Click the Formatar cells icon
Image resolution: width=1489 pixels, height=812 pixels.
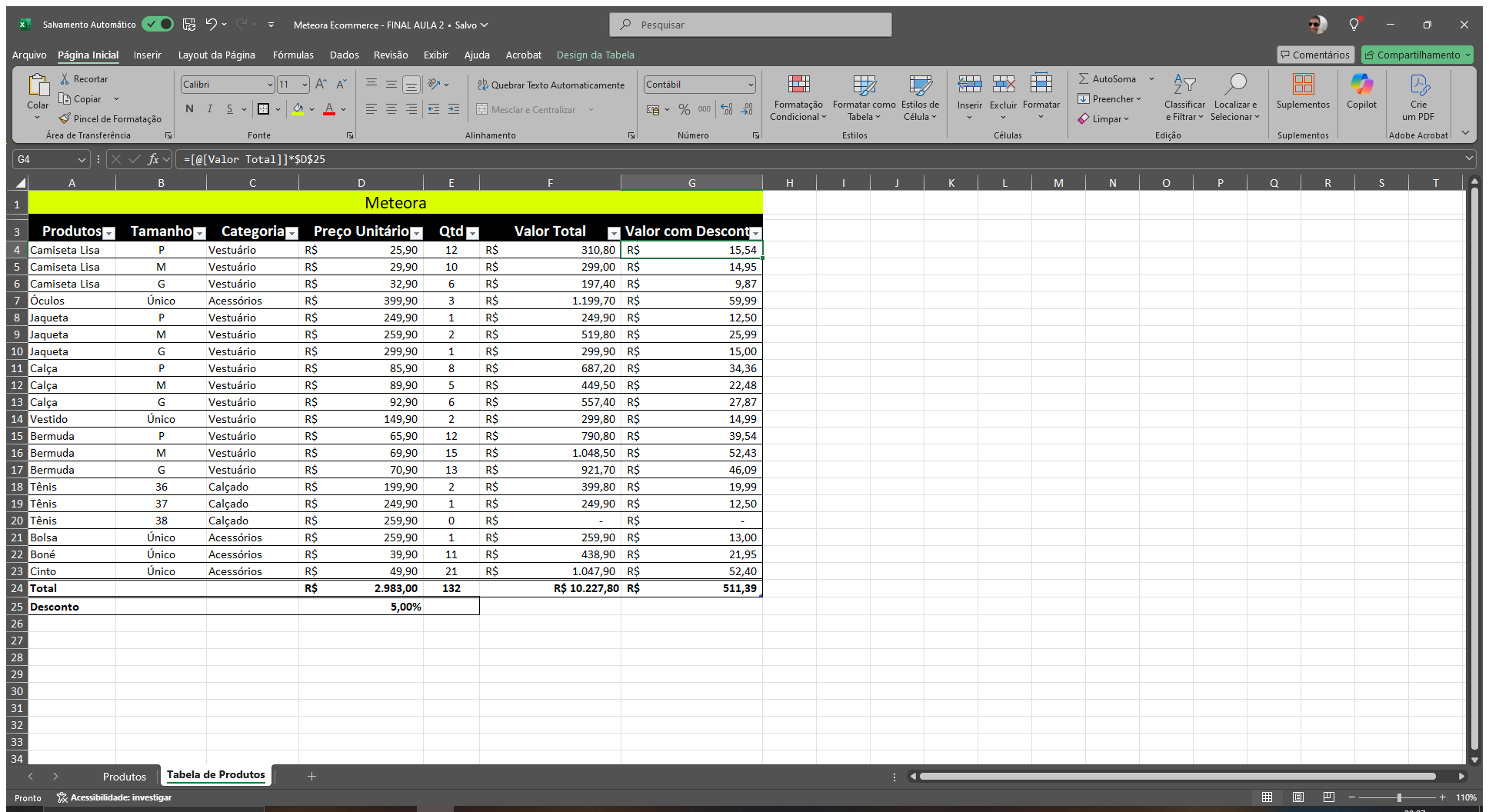click(x=1041, y=84)
